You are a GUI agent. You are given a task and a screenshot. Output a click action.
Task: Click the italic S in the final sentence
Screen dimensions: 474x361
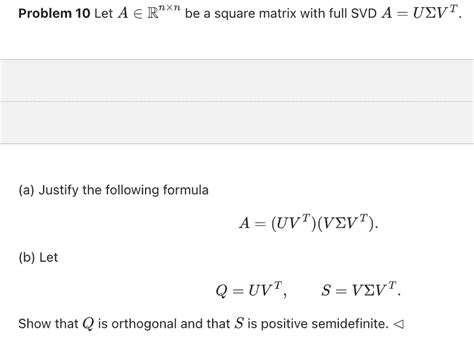point(239,323)
